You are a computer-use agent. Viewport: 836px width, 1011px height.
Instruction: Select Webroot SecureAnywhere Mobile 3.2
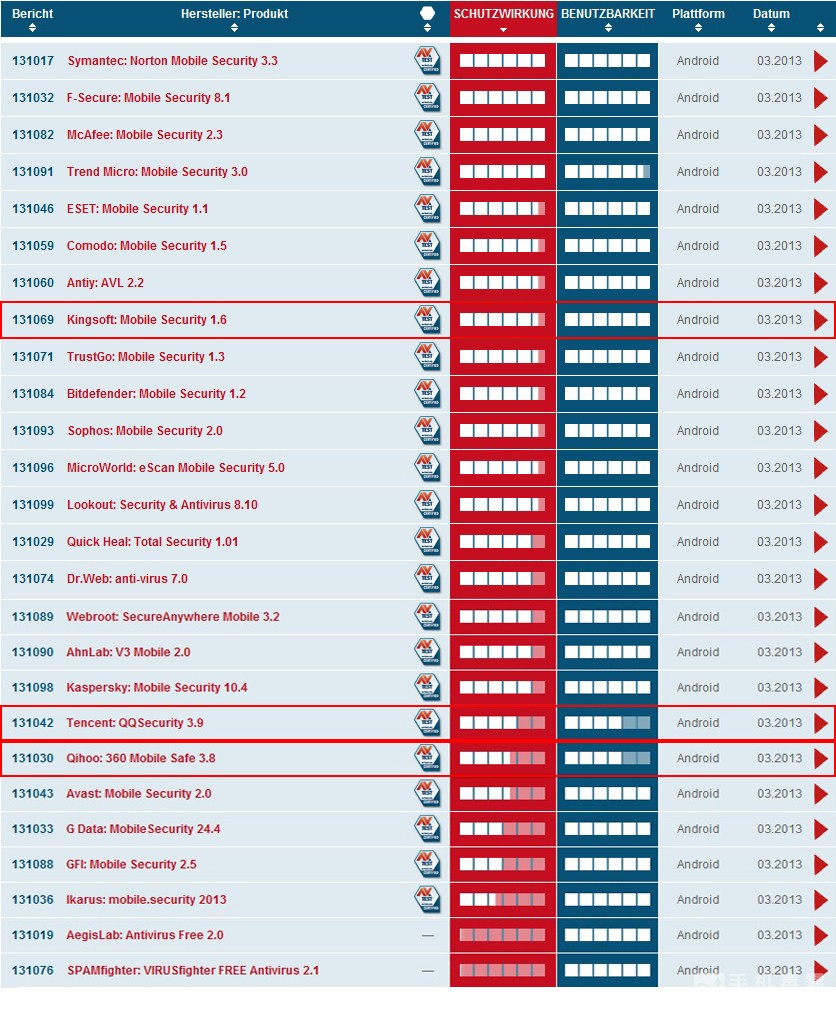tap(173, 616)
